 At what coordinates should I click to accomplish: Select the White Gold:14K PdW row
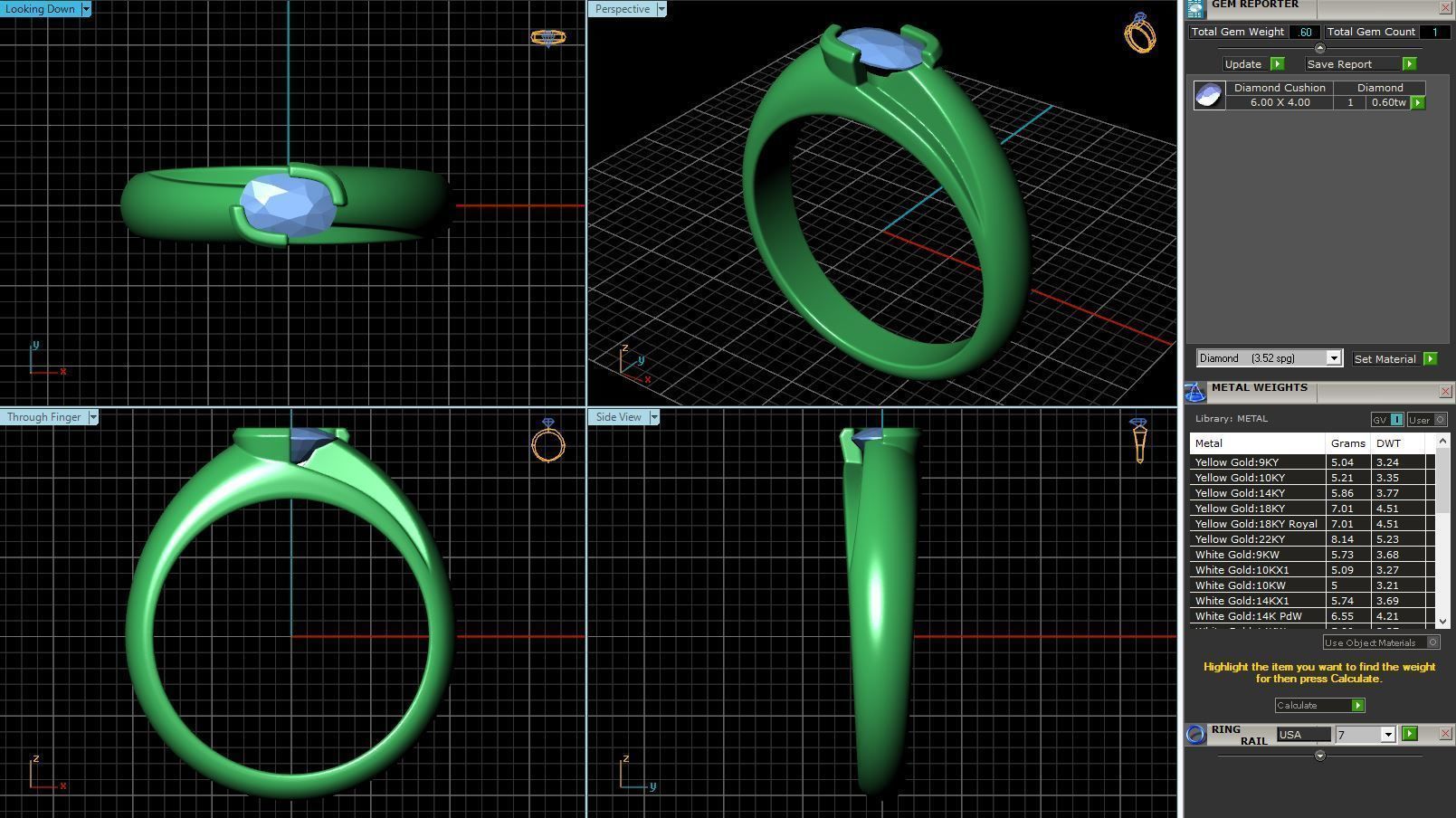(x=1311, y=616)
